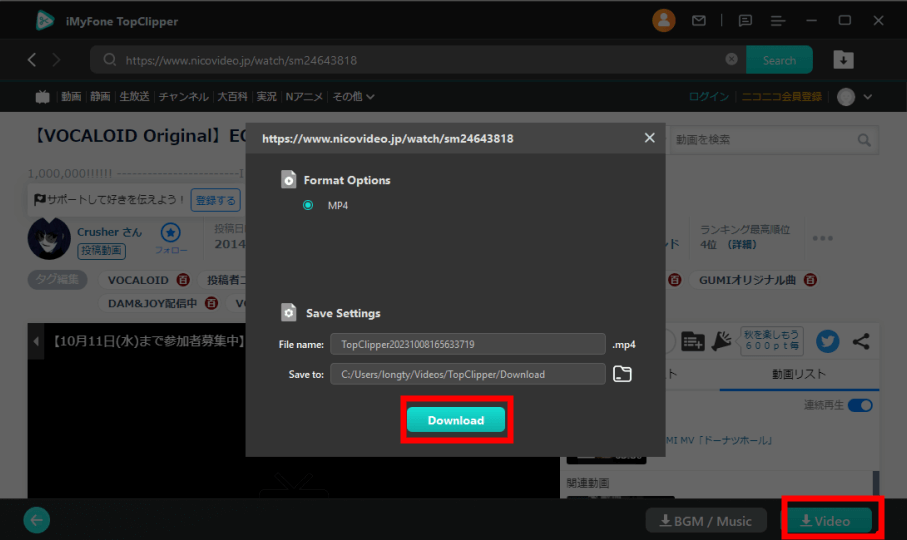Collapse the announcement bar left arrow

pyautogui.click(x=36, y=341)
